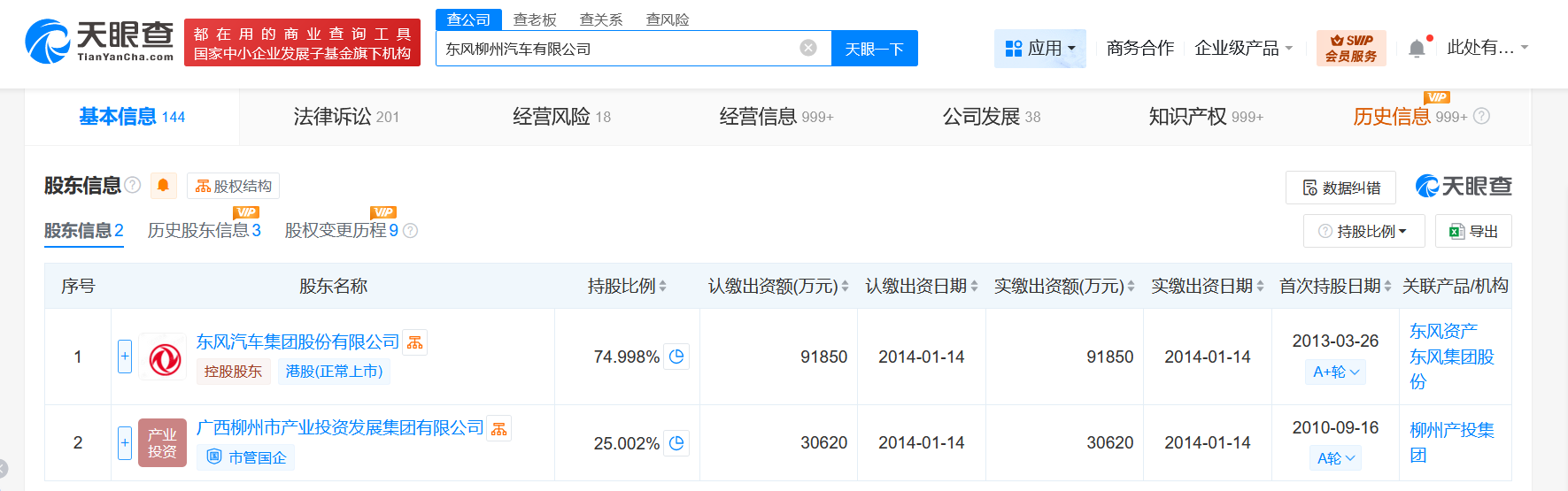This screenshot has width=1568, height=491.
Task: Sort by 认缴出资额 column arrows
Action: click(845, 286)
